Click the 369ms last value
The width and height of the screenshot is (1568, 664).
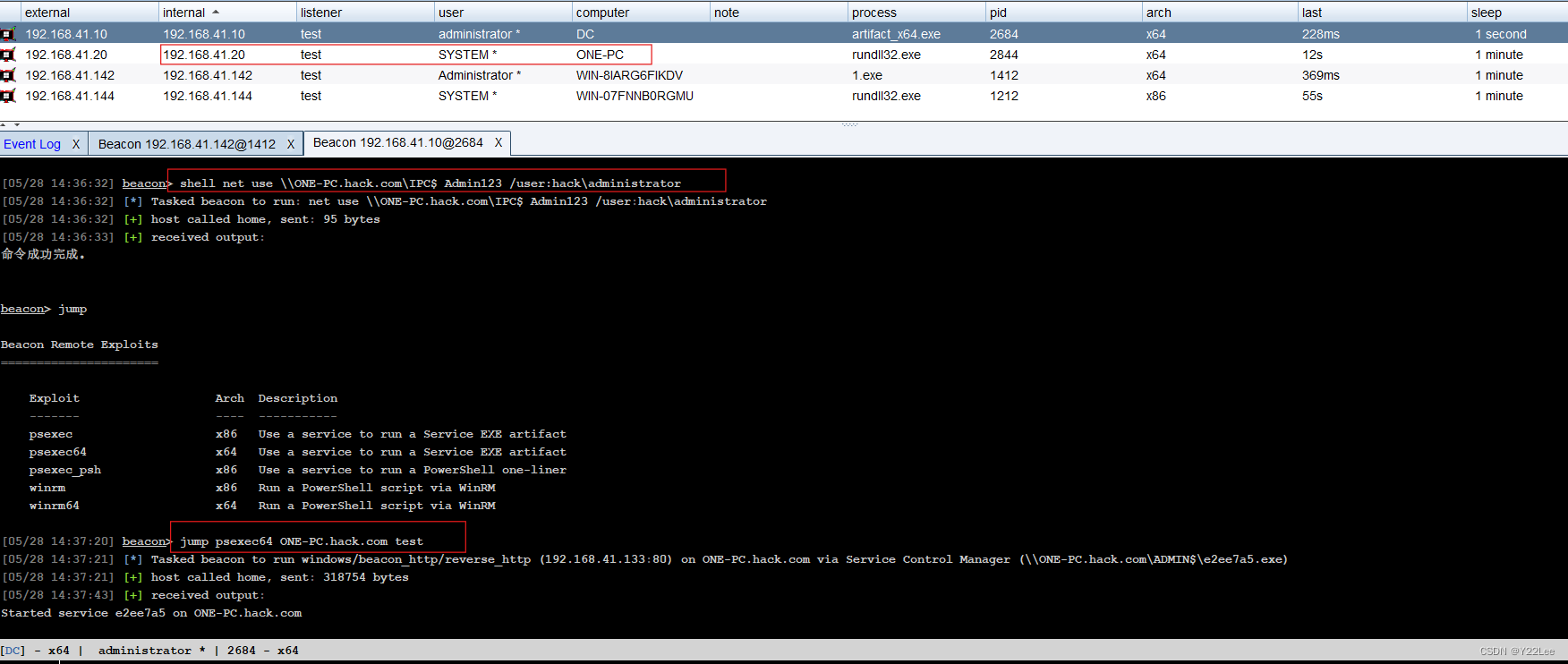coord(1321,75)
